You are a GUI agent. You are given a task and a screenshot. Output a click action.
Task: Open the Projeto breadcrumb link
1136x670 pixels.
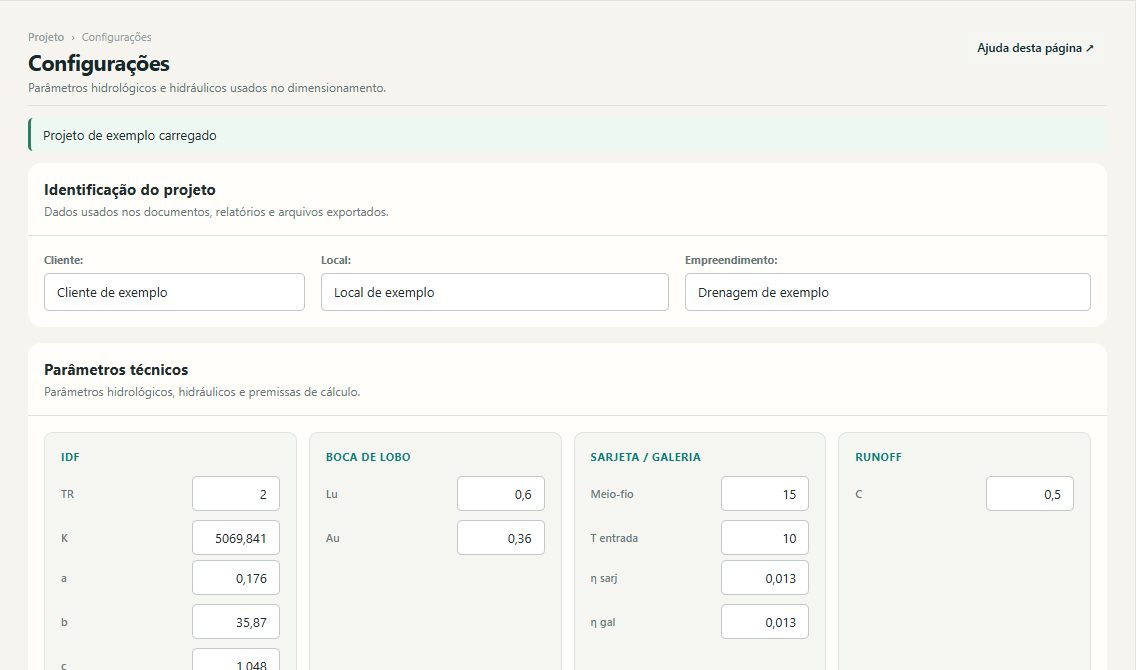click(46, 37)
